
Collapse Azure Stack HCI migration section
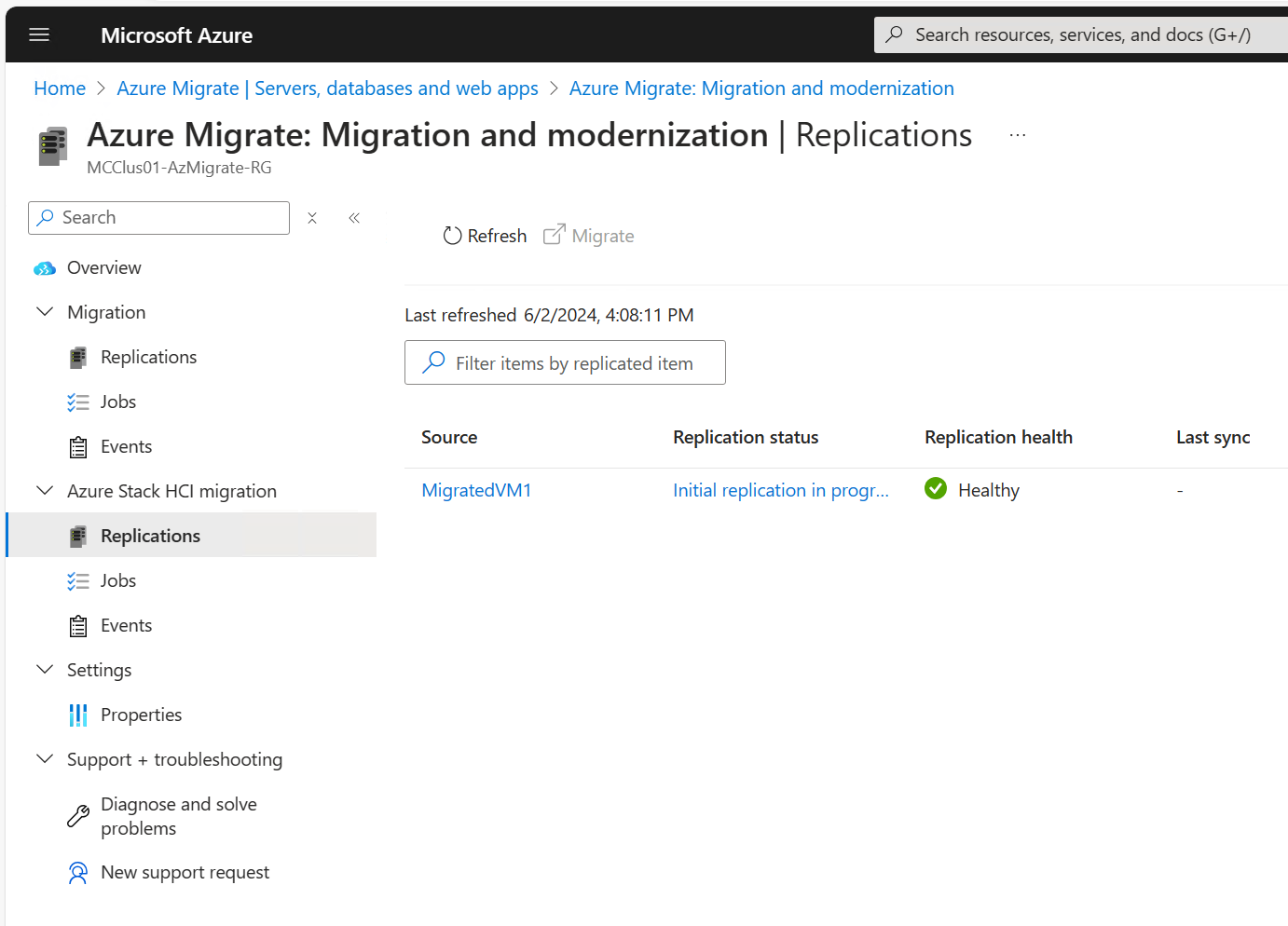(x=45, y=491)
